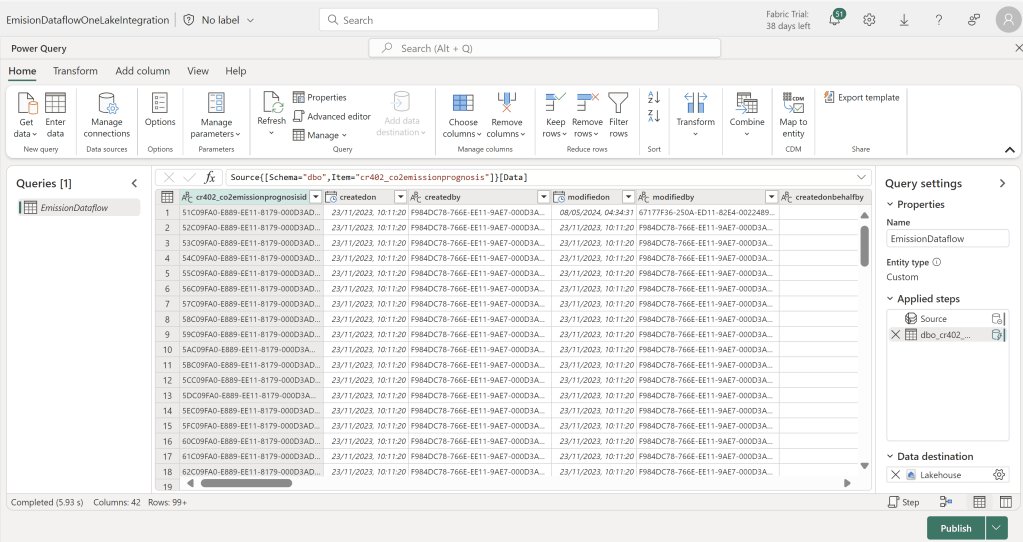Expand the formula bar chevron
The height and width of the screenshot is (542, 1023).
(x=860, y=177)
